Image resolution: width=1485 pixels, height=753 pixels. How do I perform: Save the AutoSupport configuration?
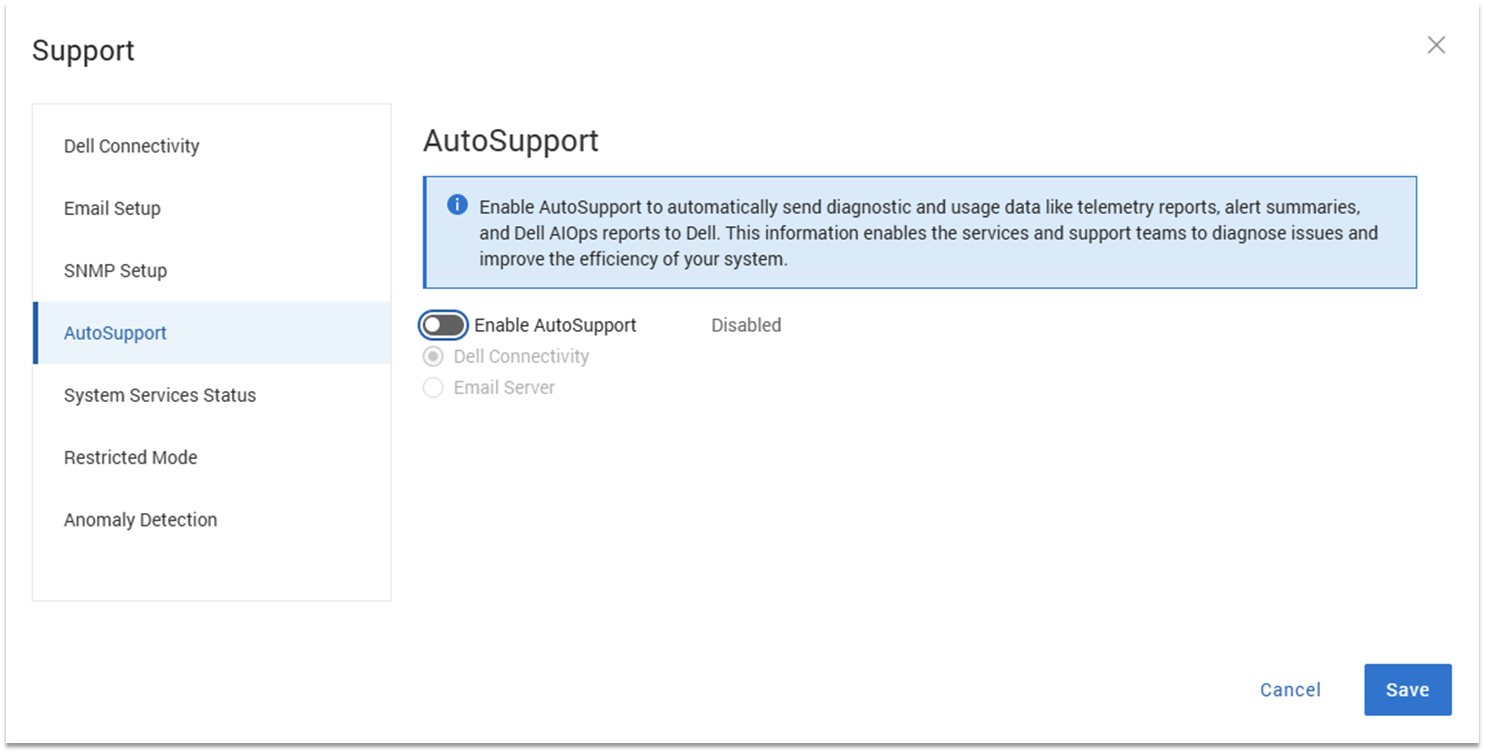click(x=1407, y=689)
